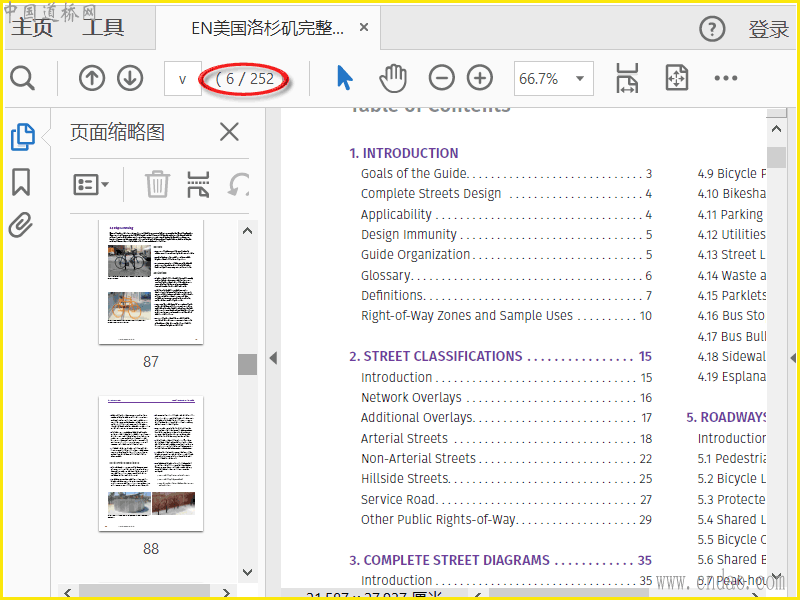Switch to the 工具 tab
The width and height of the screenshot is (800, 600).
tap(103, 27)
